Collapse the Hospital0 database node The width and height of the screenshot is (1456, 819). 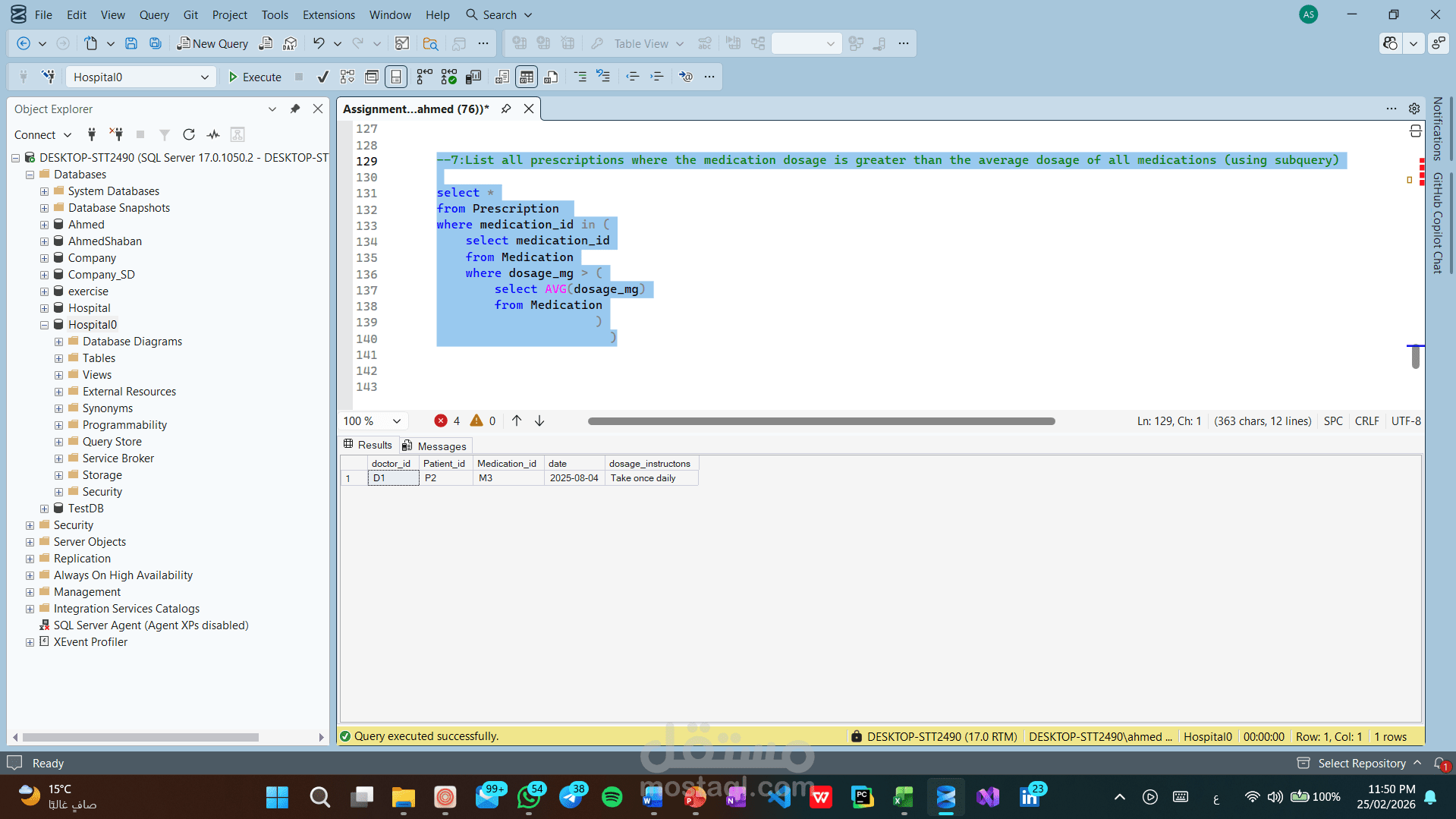(x=44, y=325)
